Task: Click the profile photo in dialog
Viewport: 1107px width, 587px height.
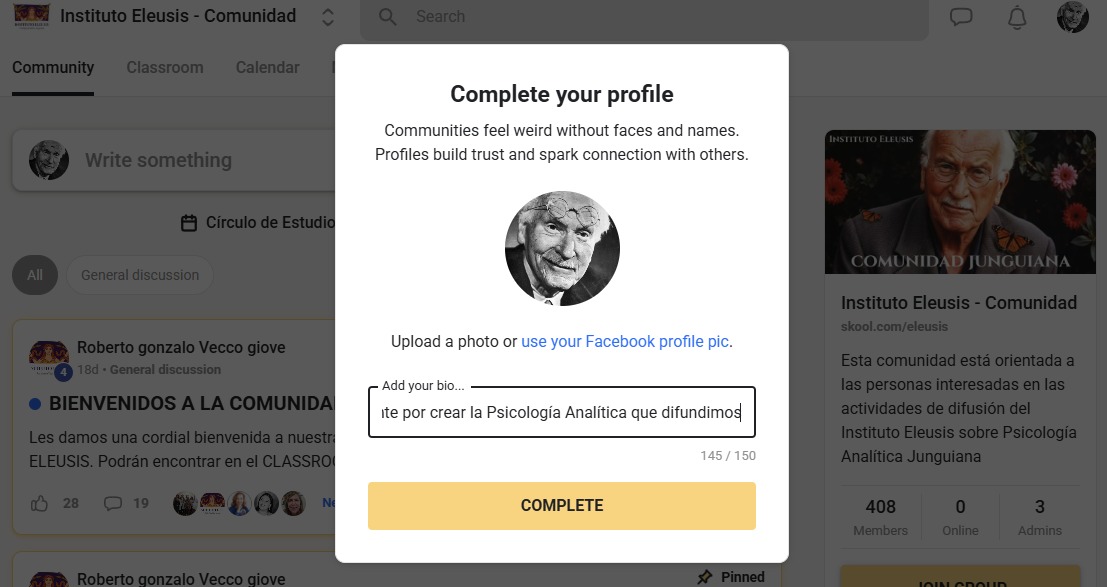Action: click(562, 248)
